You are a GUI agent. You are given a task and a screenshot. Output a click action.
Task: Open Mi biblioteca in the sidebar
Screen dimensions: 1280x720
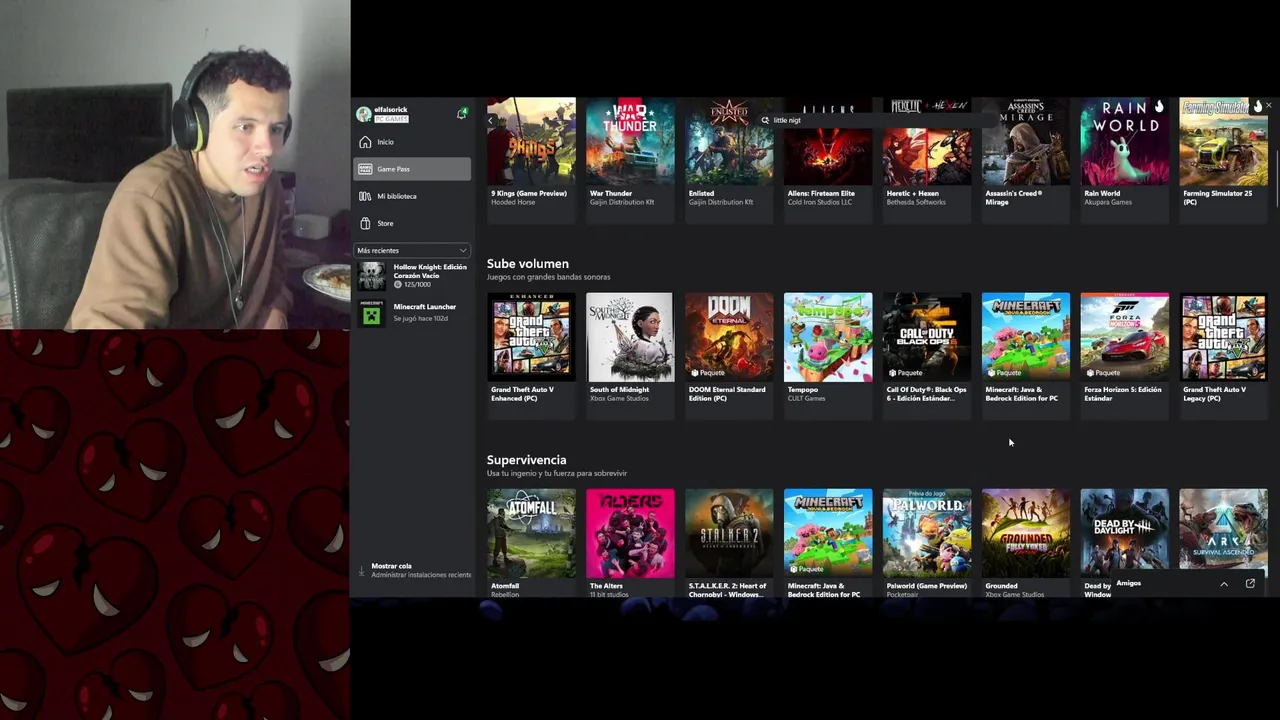tap(411, 196)
